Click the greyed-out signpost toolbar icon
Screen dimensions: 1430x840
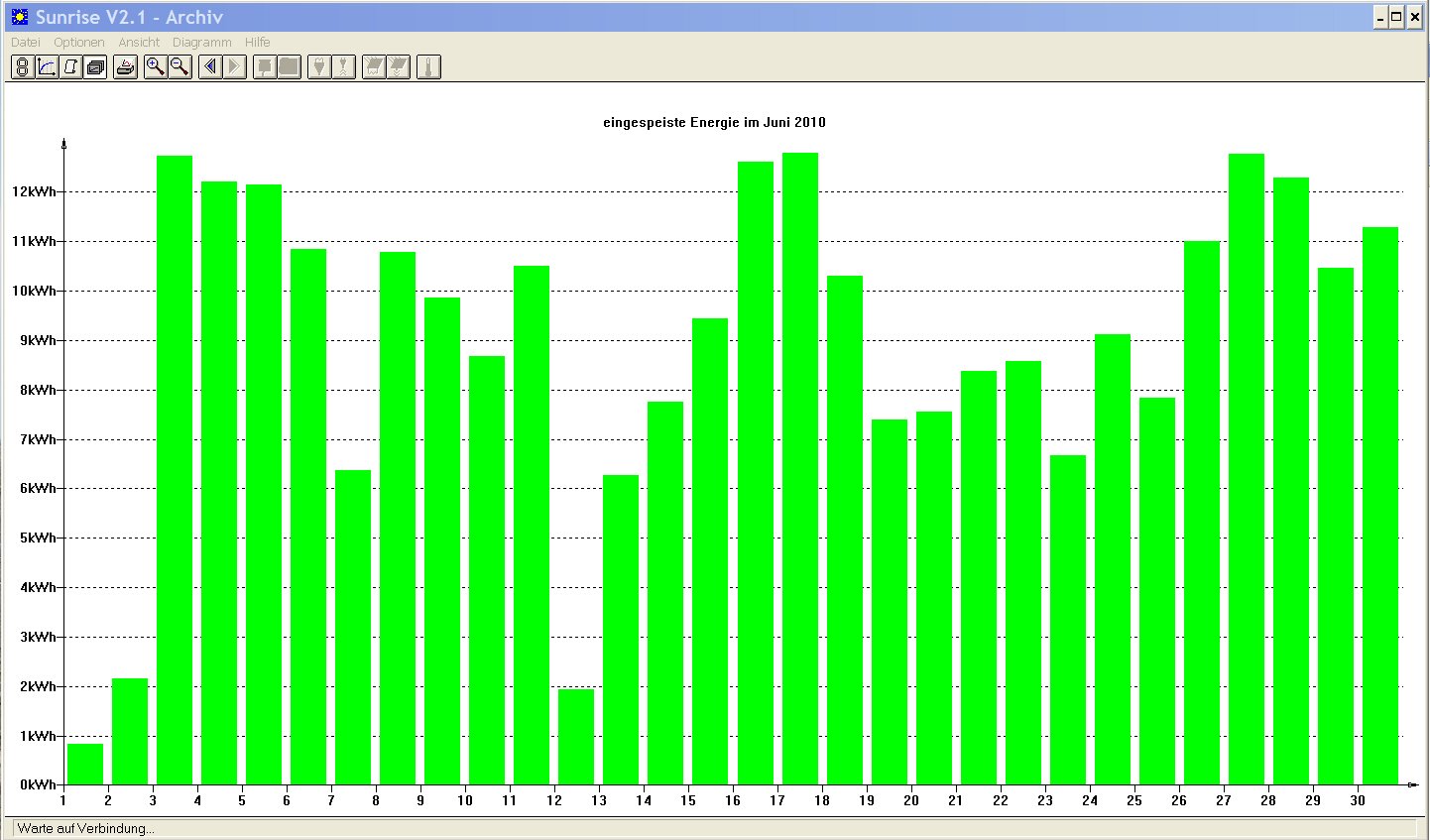coord(265,66)
